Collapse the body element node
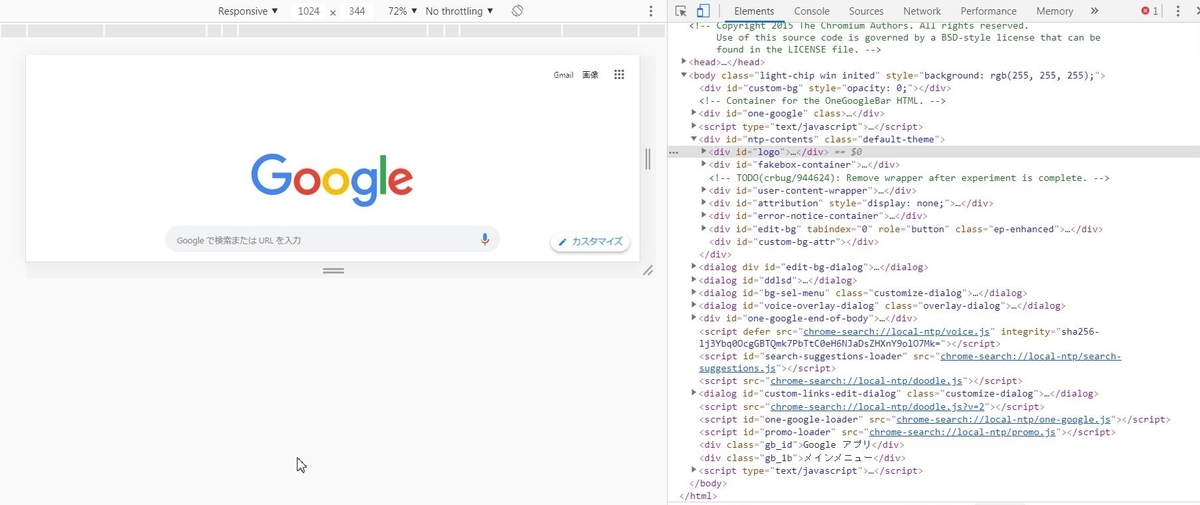The height and width of the screenshot is (505, 1200). pyautogui.click(x=684, y=75)
